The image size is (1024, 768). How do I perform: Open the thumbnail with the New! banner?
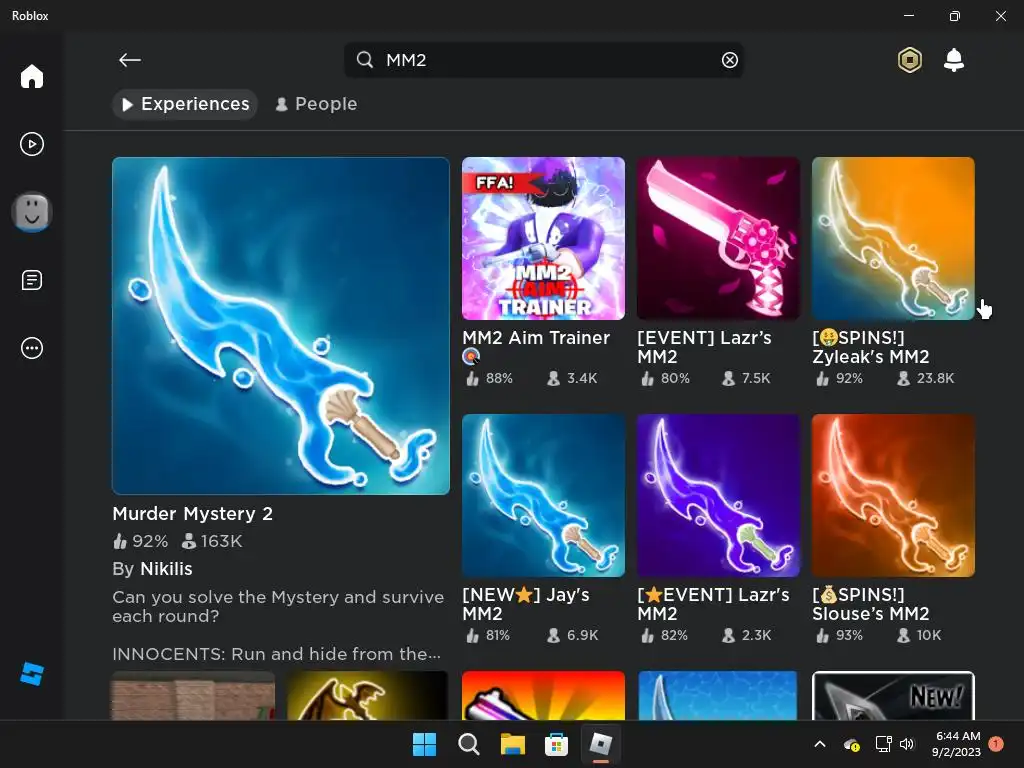click(x=893, y=696)
